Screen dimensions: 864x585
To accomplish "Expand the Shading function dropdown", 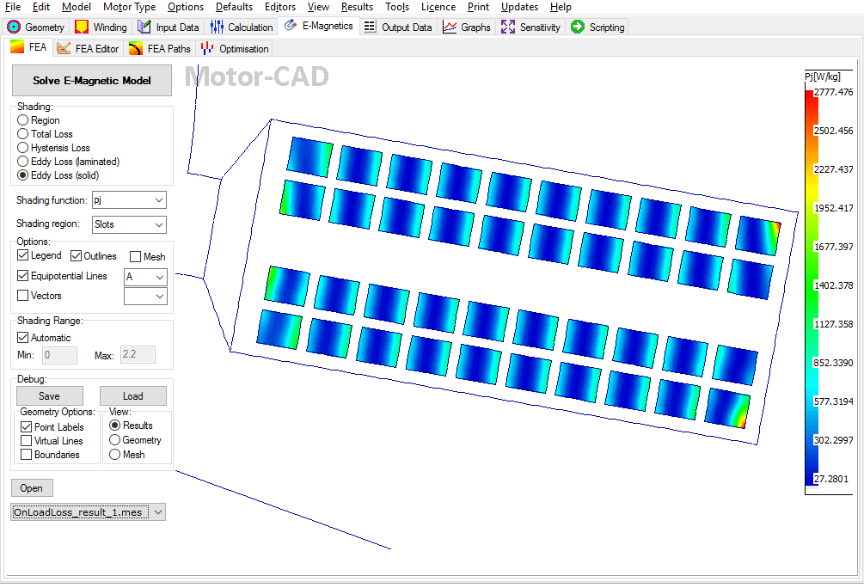I will 159,200.
